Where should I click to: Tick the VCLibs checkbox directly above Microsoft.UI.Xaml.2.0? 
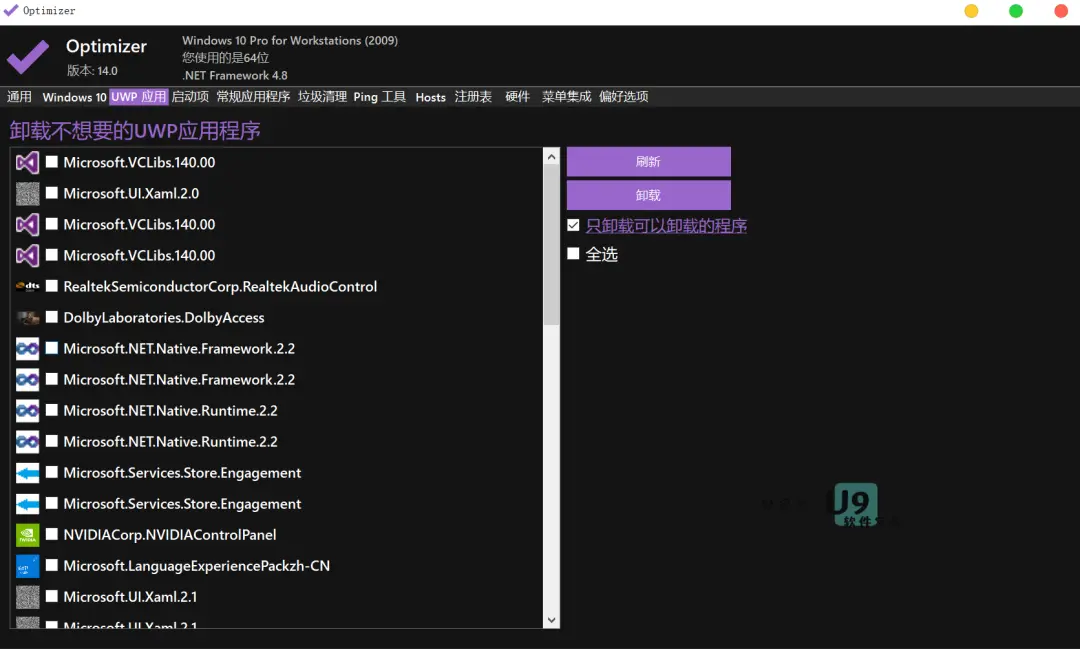click(x=52, y=162)
